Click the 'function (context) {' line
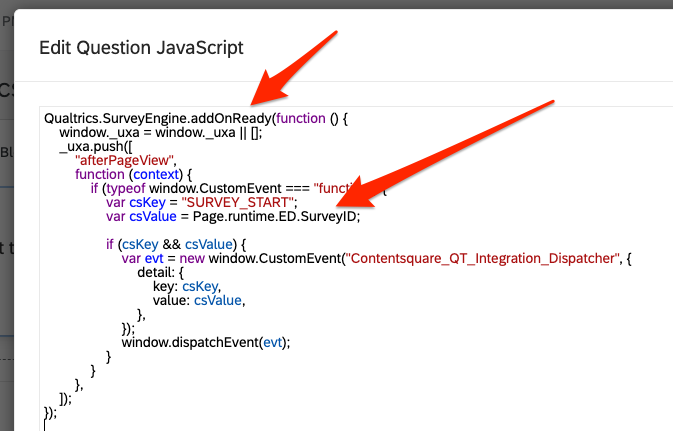The height and width of the screenshot is (431, 673). tap(133, 174)
